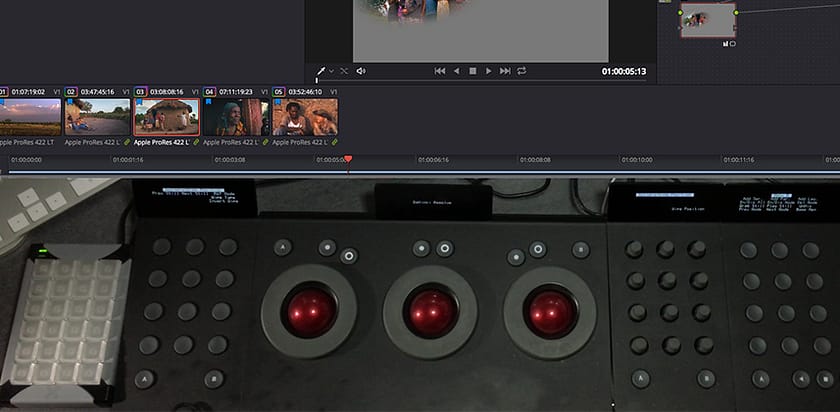
Task: Click the blue flag on clip 05
Action: click(x=277, y=102)
